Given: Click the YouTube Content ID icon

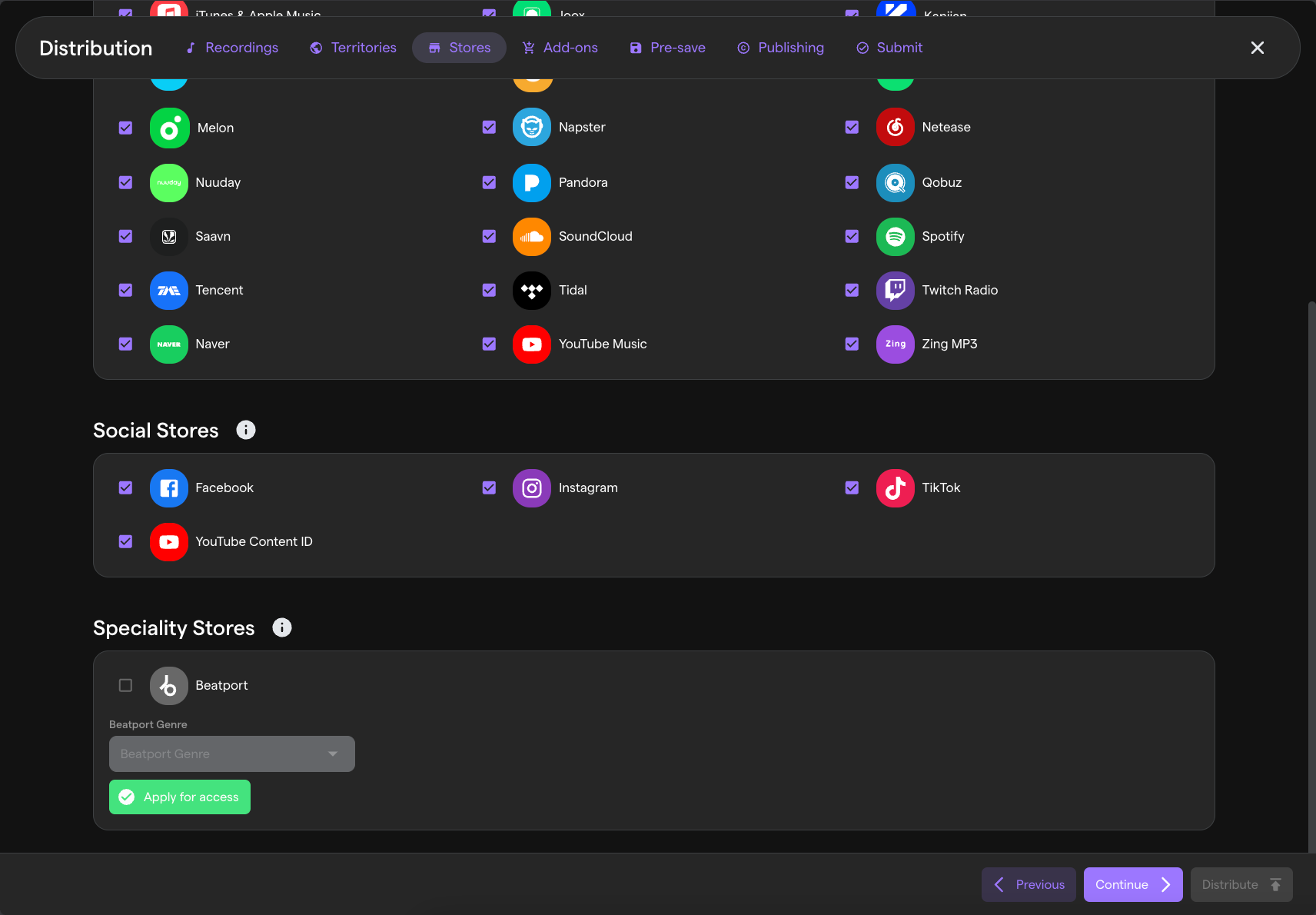Looking at the screenshot, I should pyautogui.click(x=169, y=542).
